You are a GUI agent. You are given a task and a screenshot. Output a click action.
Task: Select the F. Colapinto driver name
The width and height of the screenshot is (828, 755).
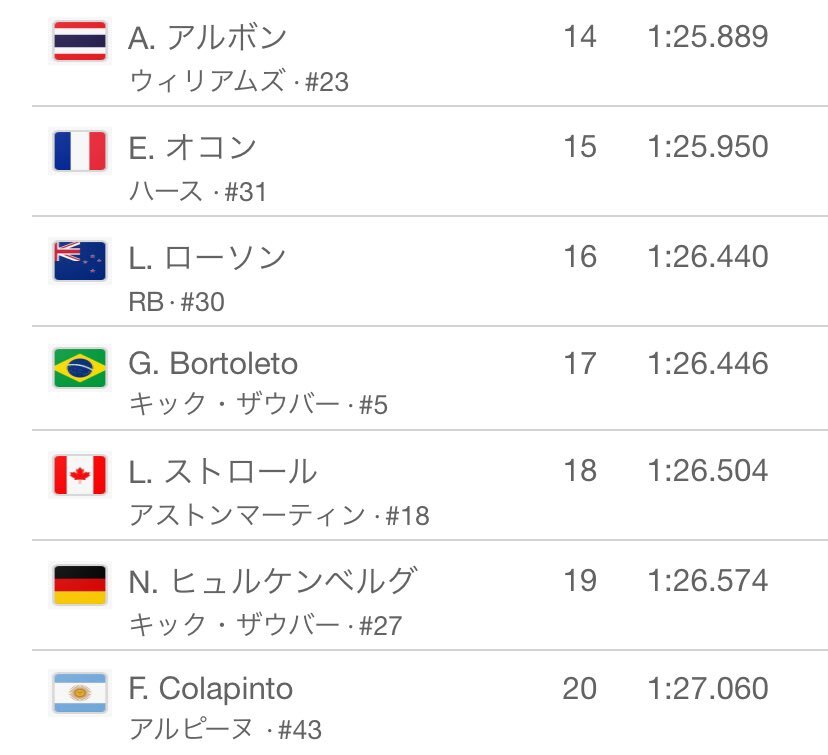[210, 690]
